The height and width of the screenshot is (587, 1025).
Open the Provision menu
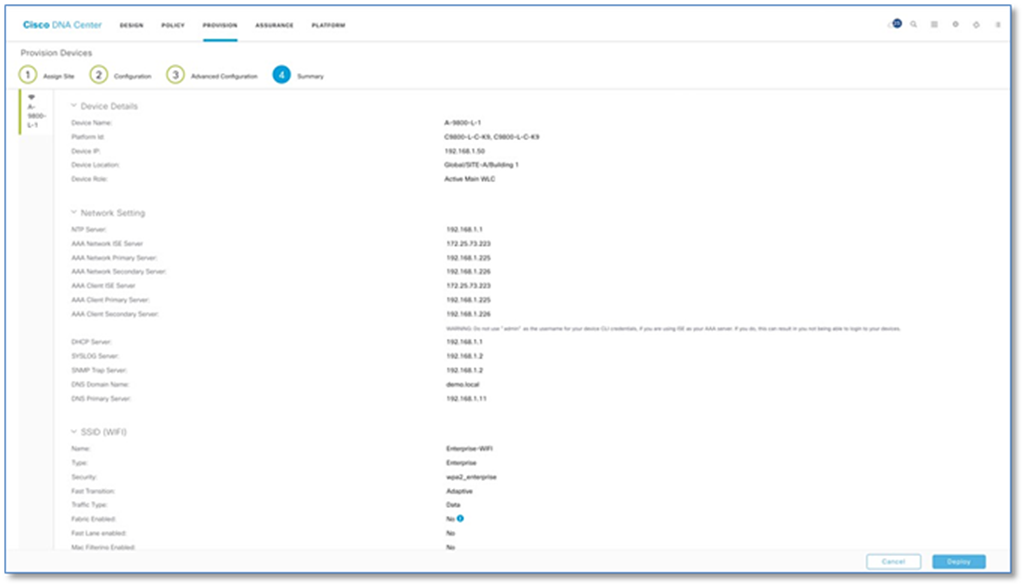(x=220, y=25)
